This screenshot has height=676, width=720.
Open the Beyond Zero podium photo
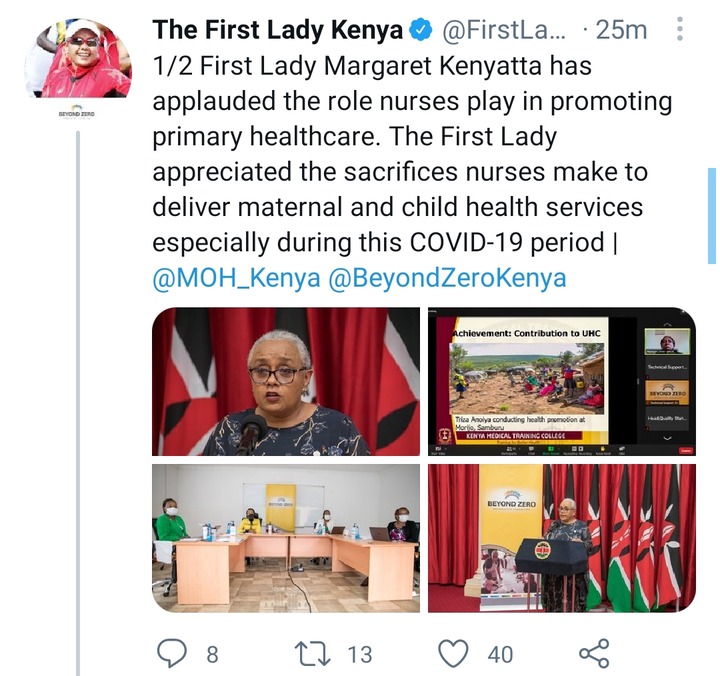[562, 538]
